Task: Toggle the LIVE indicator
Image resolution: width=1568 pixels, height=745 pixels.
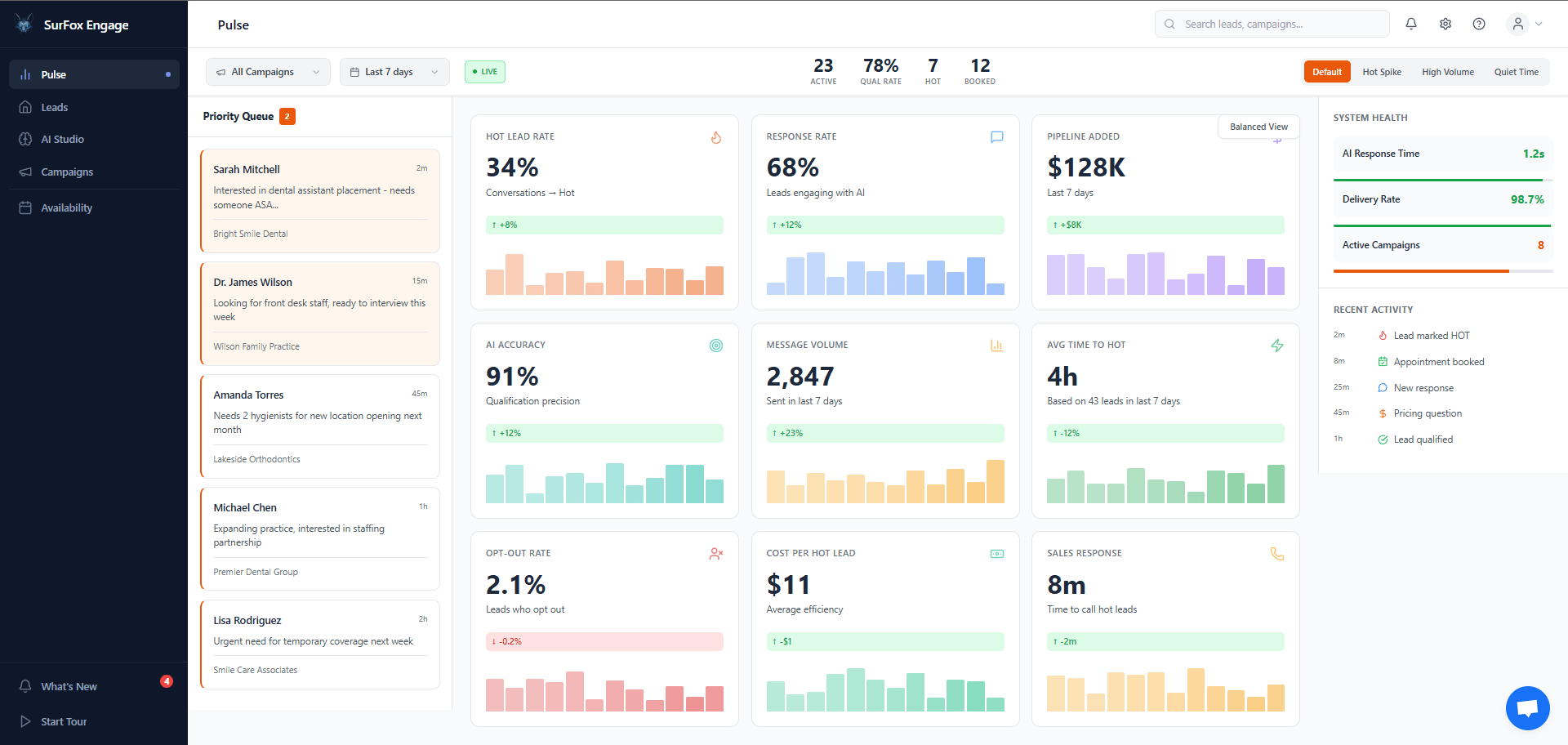Action: (x=484, y=71)
